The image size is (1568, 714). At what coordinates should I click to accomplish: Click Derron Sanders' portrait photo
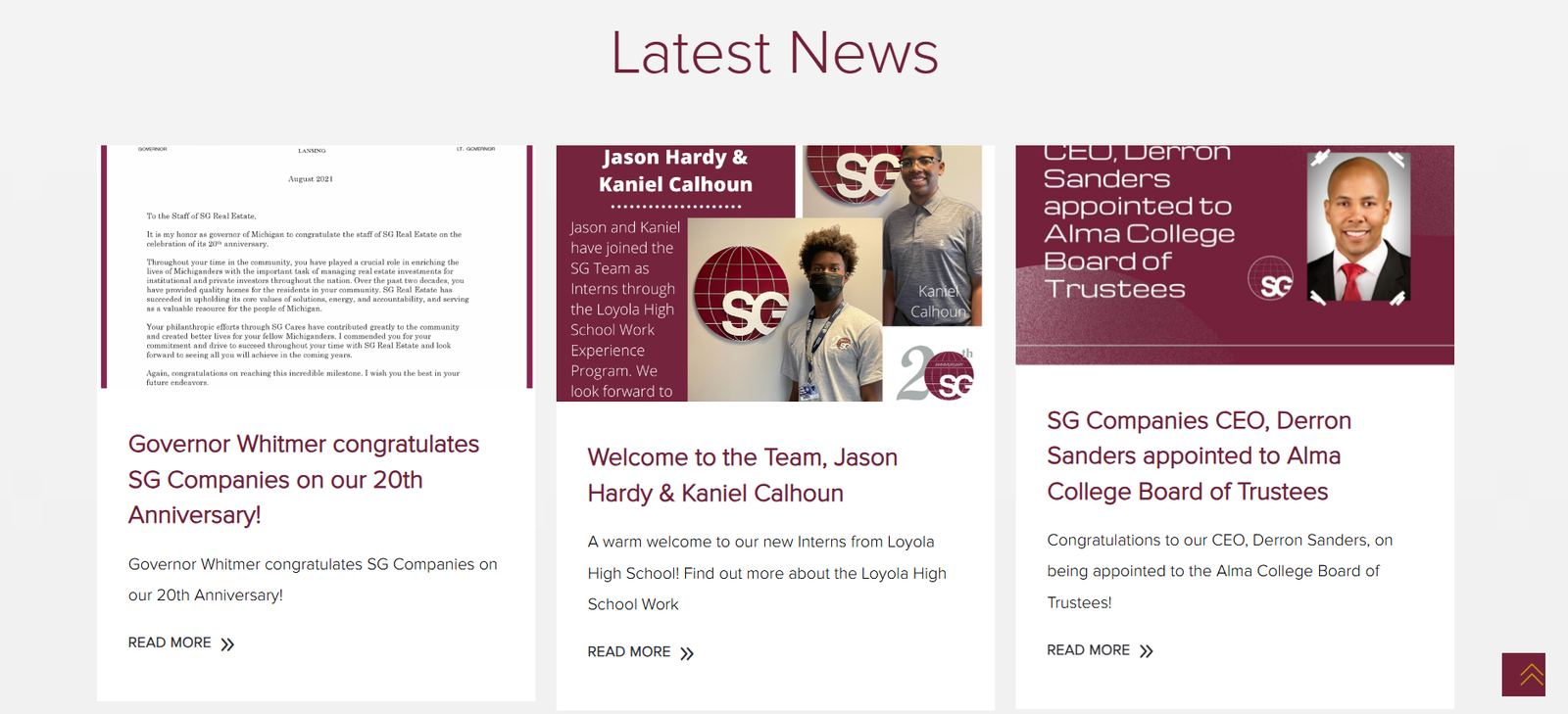tap(1358, 227)
